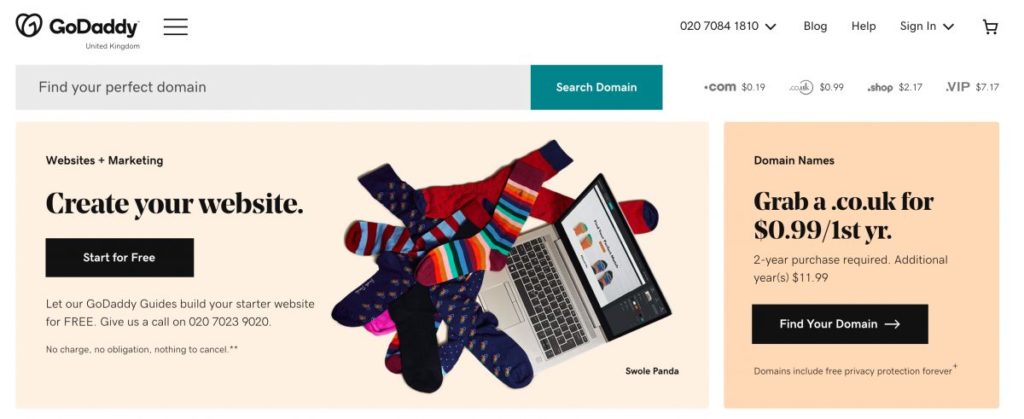Select the .com domain price icon
1024x419 pixels.
point(734,87)
